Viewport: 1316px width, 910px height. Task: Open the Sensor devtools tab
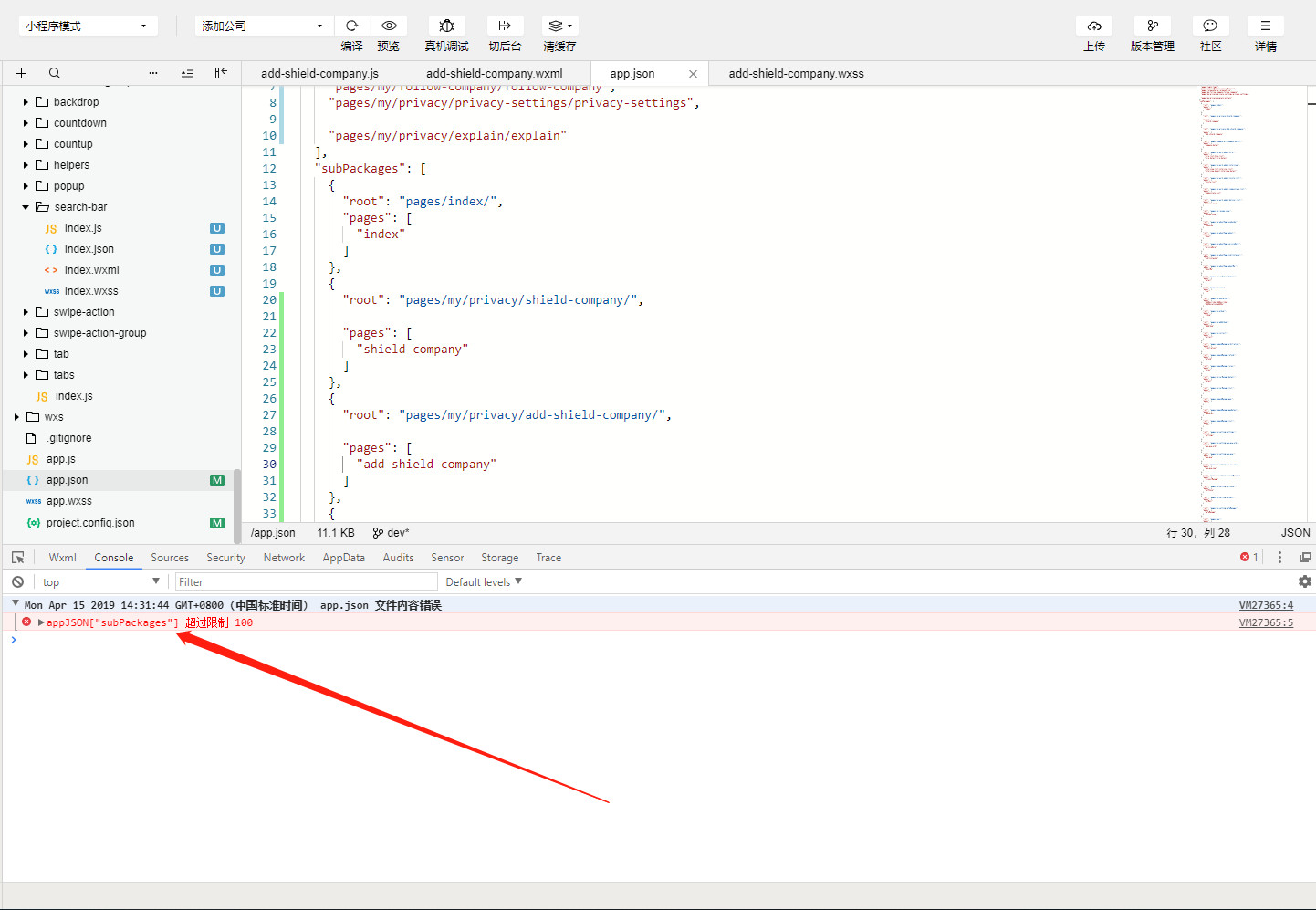pyautogui.click(x=447, y=558)
